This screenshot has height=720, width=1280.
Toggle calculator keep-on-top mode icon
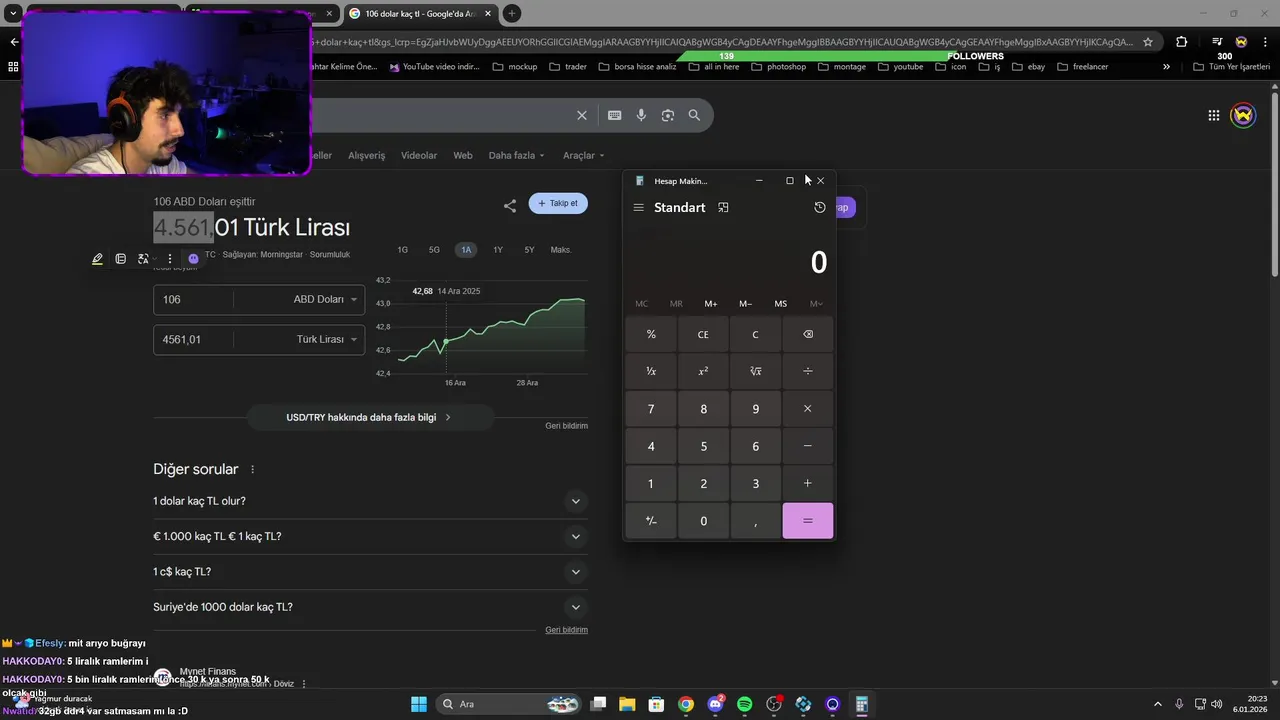coord(723,208)
